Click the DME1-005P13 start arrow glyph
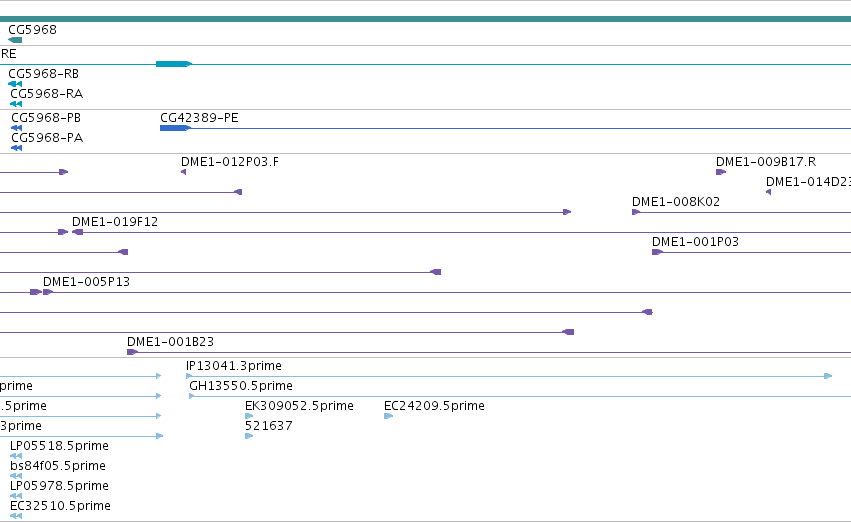The image size is (851, 522). tap(48, 292)
